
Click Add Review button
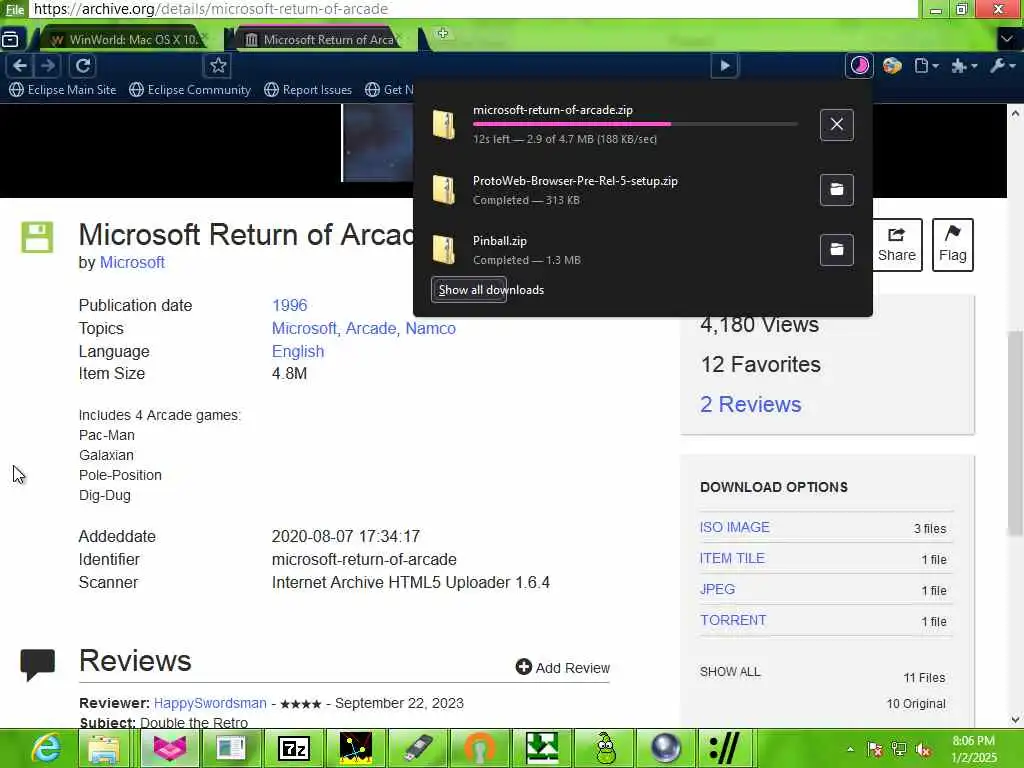(562, 667)
